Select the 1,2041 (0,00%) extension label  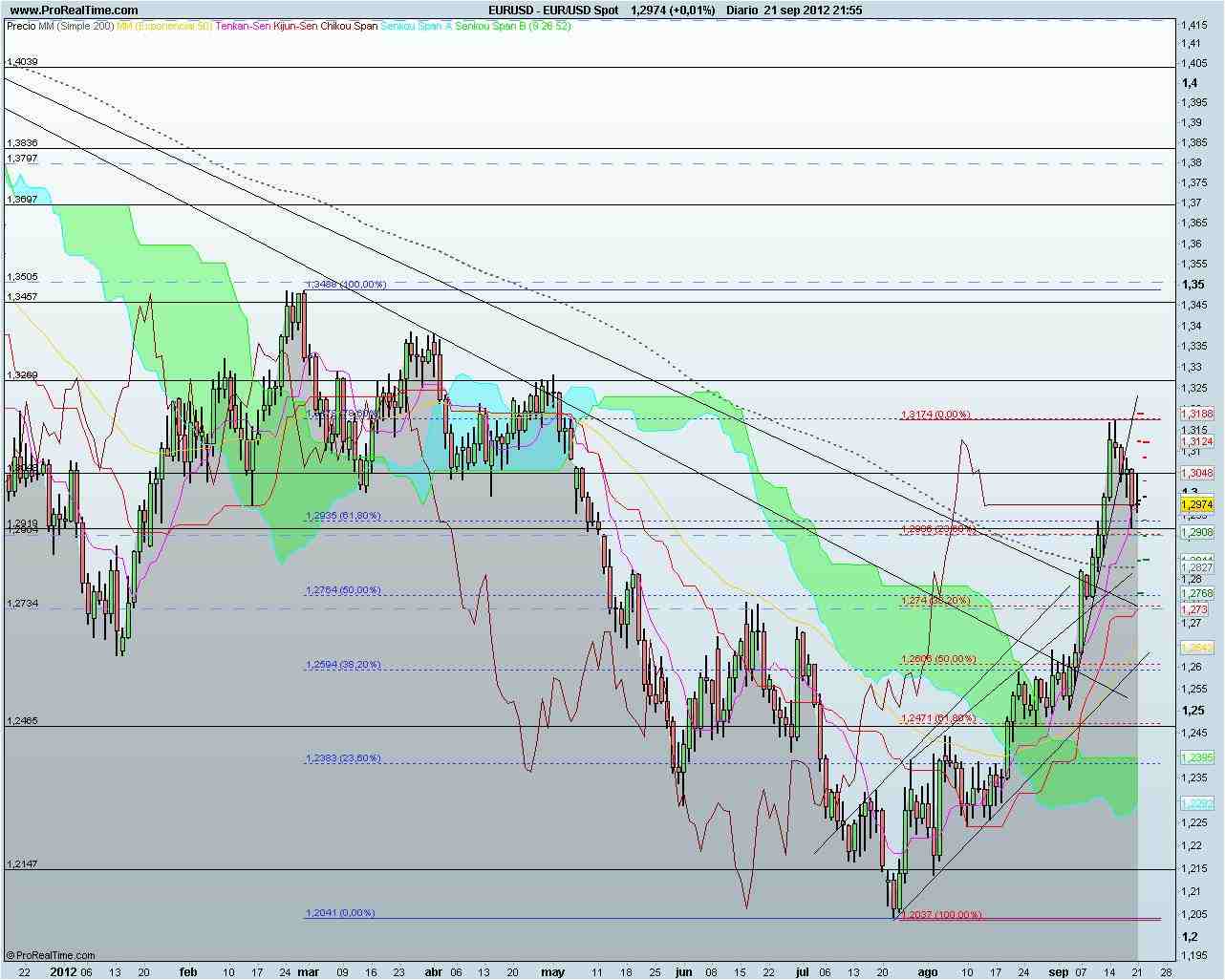pyautogui.click(x=341, y=914)
